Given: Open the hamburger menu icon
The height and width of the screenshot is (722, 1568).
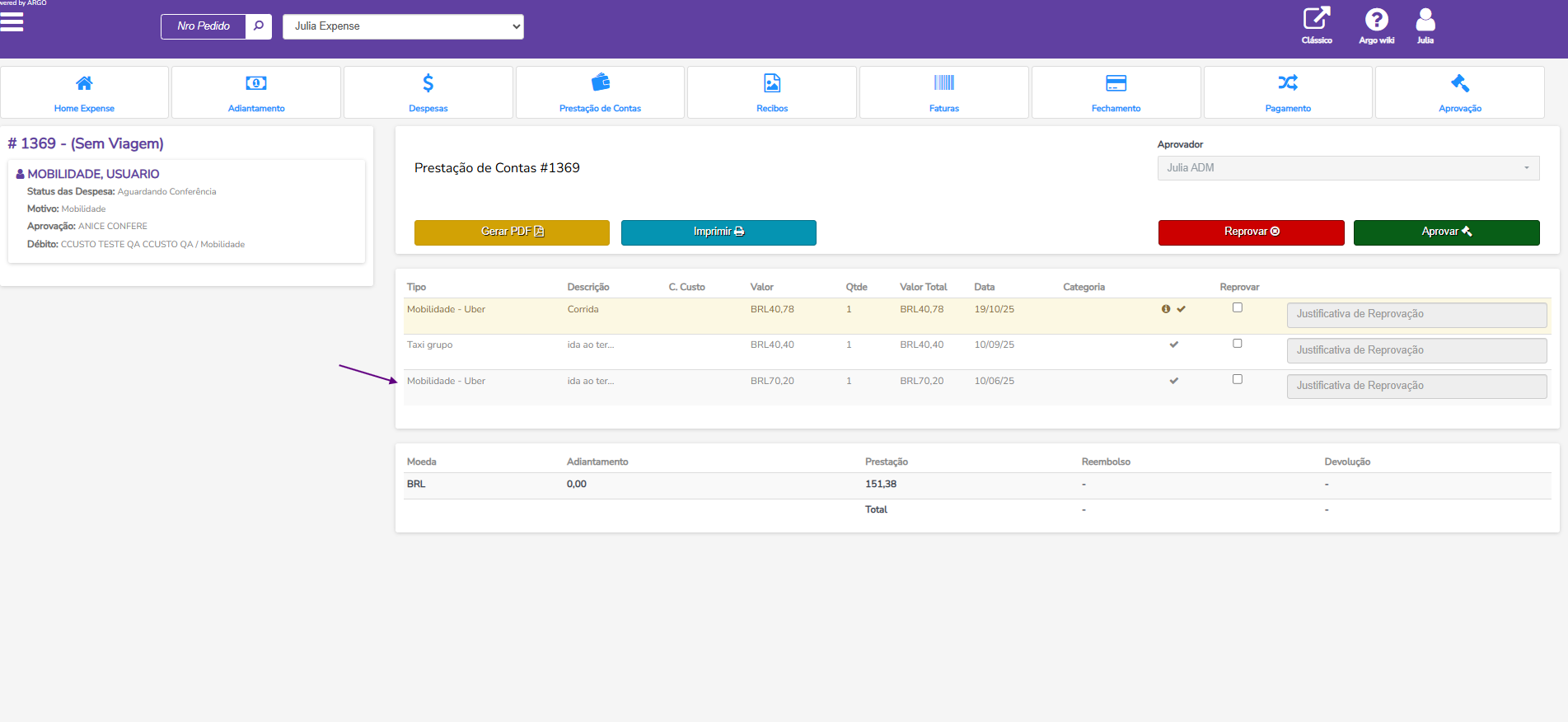Looking at the screenshot, I should click(12, 22).
